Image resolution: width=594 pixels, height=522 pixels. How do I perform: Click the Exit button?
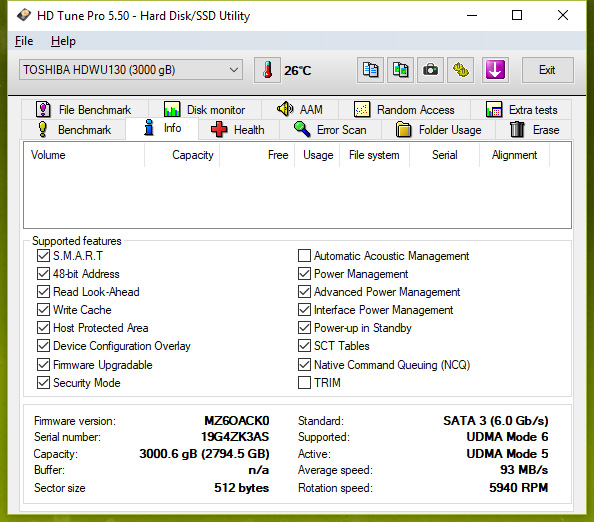point(547,70)
